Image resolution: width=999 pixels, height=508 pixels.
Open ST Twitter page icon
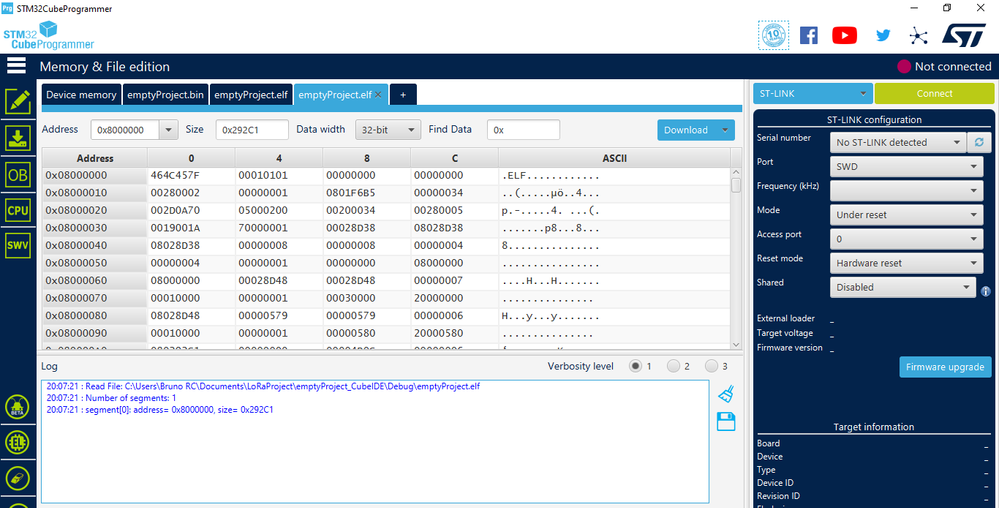click(x=883, y=35)
